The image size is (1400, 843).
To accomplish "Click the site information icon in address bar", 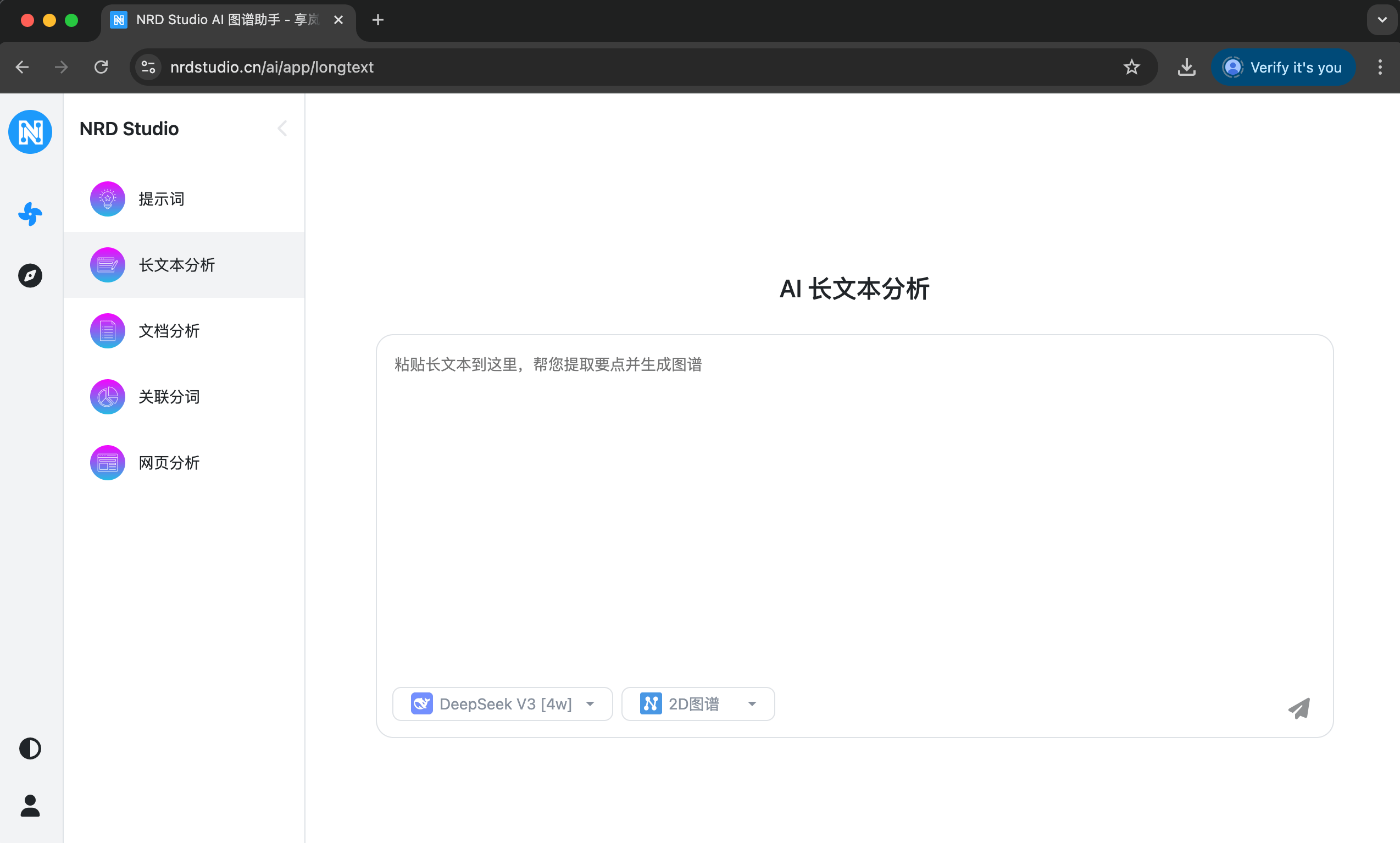I will point(148,67).
